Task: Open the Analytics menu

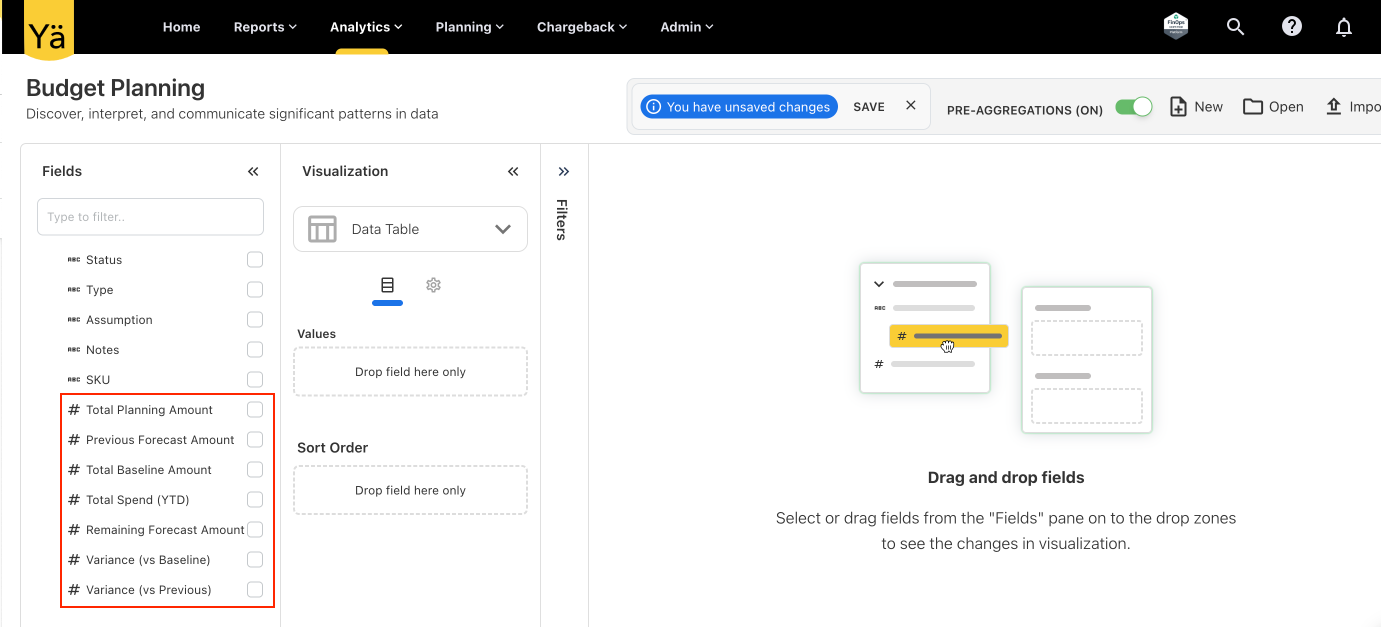Action: 366,27
